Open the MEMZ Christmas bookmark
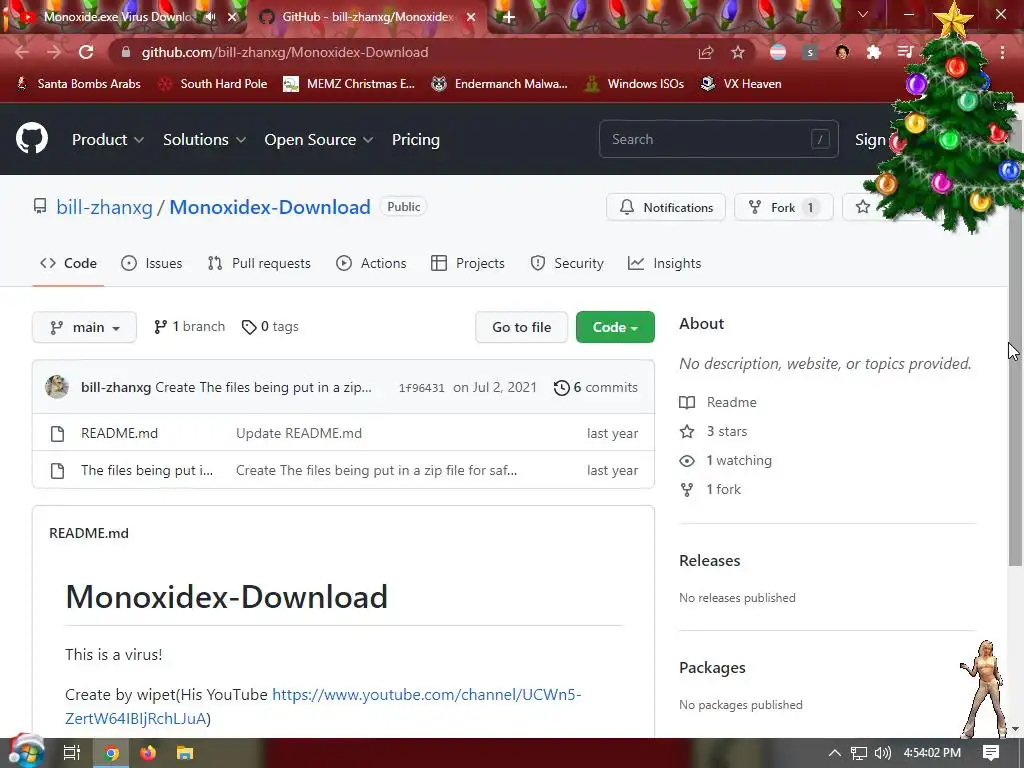 pos(349,84)
